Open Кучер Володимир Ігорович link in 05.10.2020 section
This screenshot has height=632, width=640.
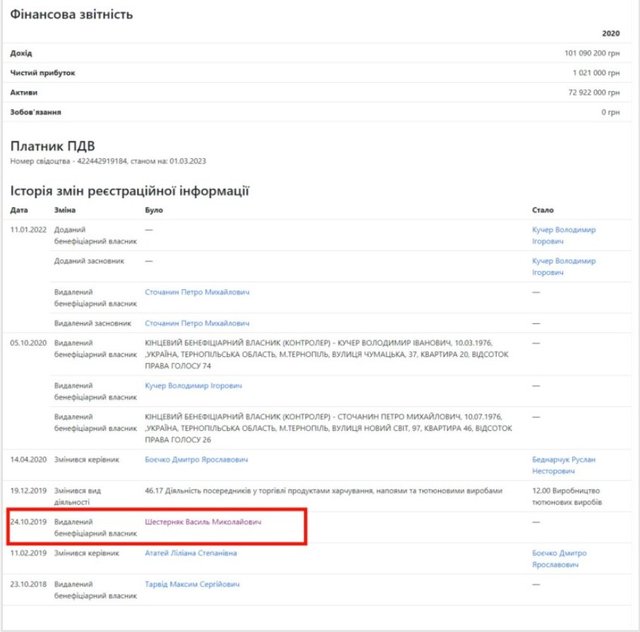click(x=193, y=385)
